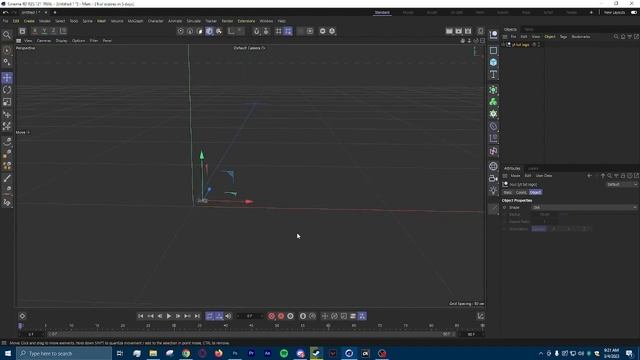
Task: Open viewport hamburger menu
Action: coord(19,41)
